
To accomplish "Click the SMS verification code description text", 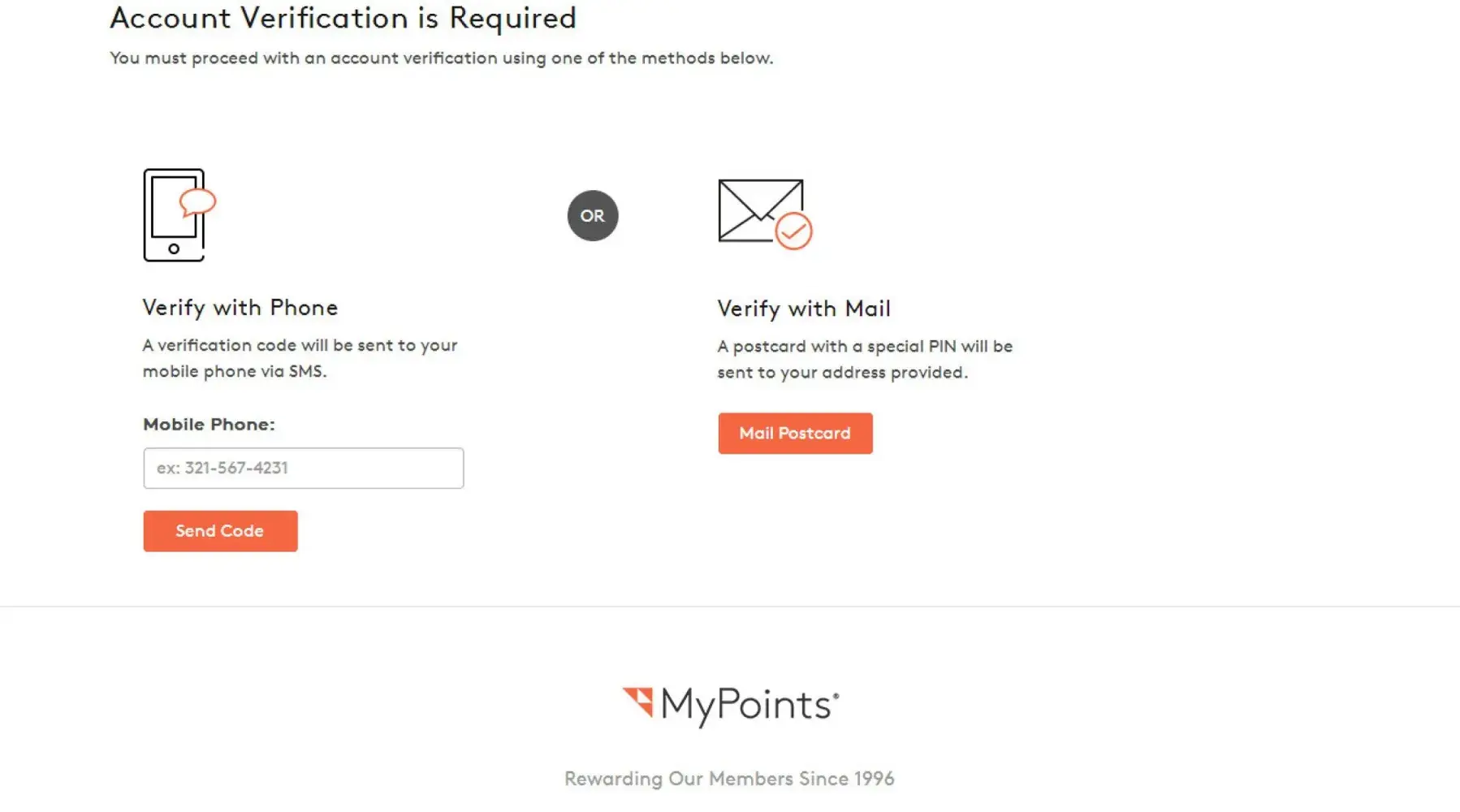I will (300, 358).
